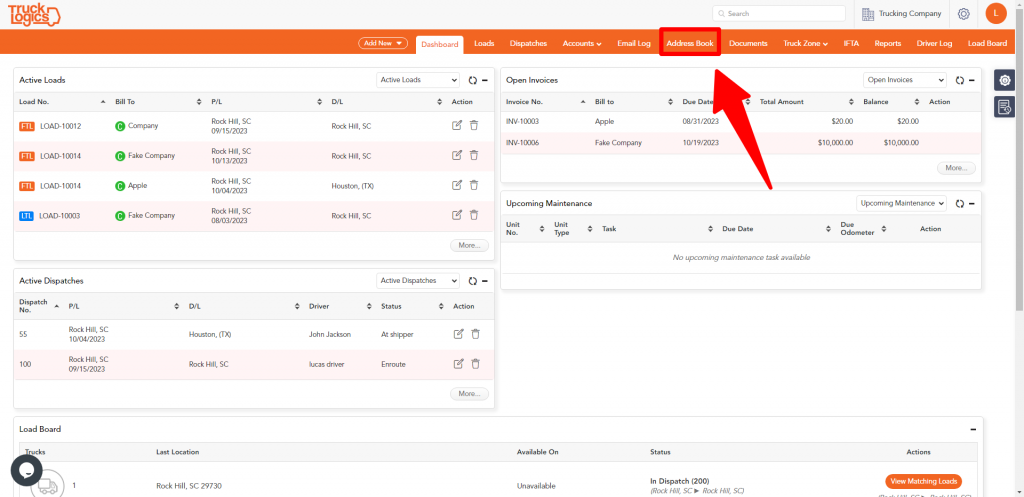Open the Dispatches tab
This screenshot has height=497, width=1024.
[x=528, y=44]
